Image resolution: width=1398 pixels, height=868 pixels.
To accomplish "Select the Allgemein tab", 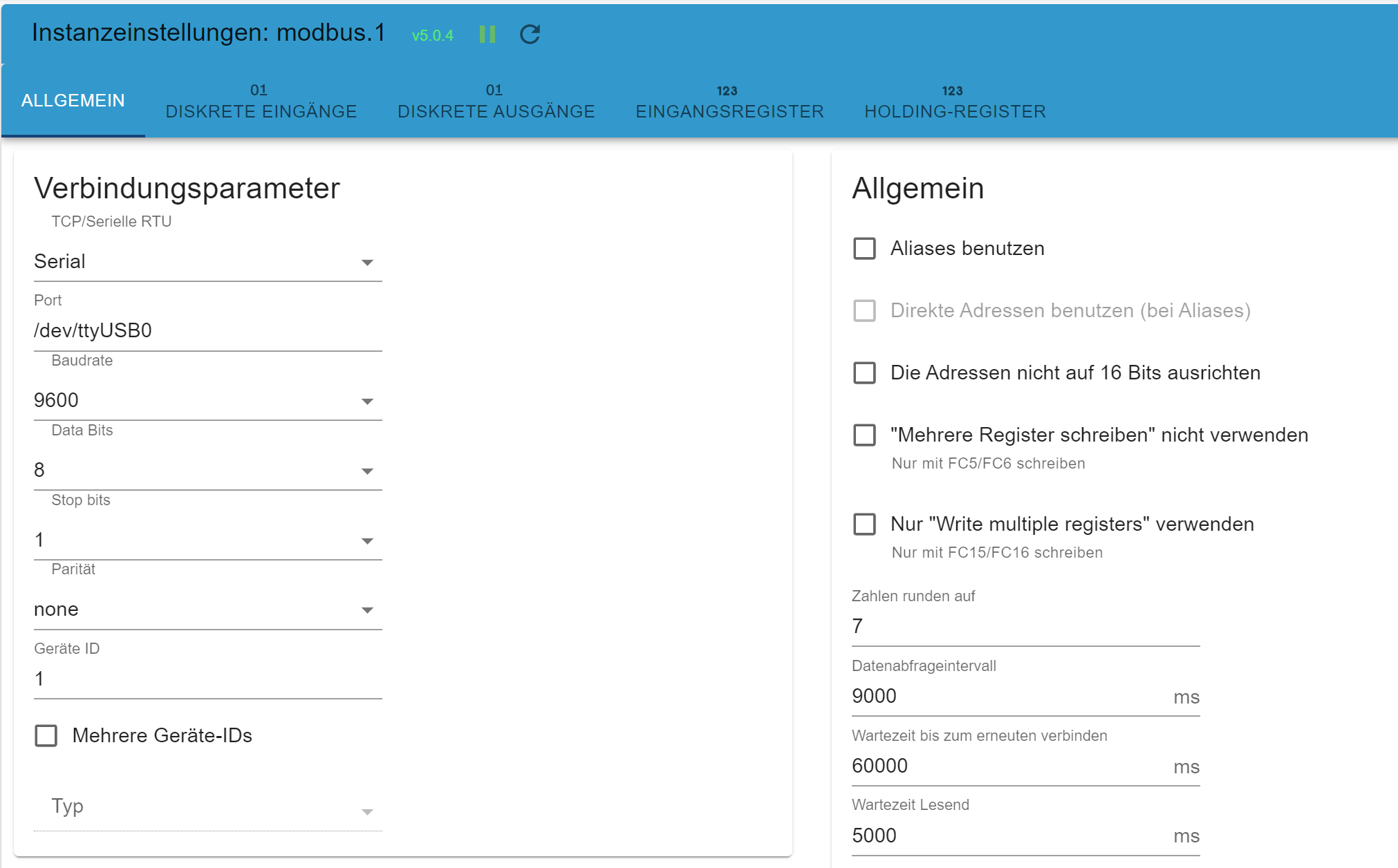I will (73, 101).
